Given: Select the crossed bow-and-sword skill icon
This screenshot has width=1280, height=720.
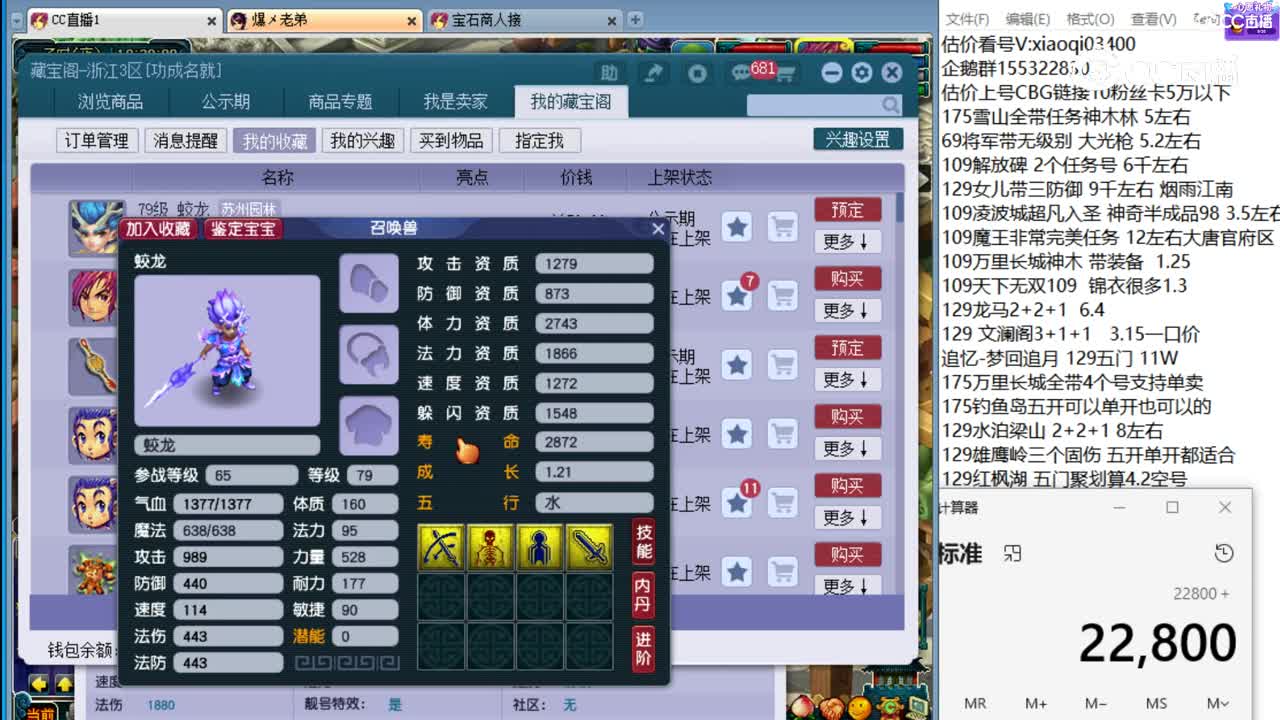Looking at the screenshot, I should tap(442, 547).
